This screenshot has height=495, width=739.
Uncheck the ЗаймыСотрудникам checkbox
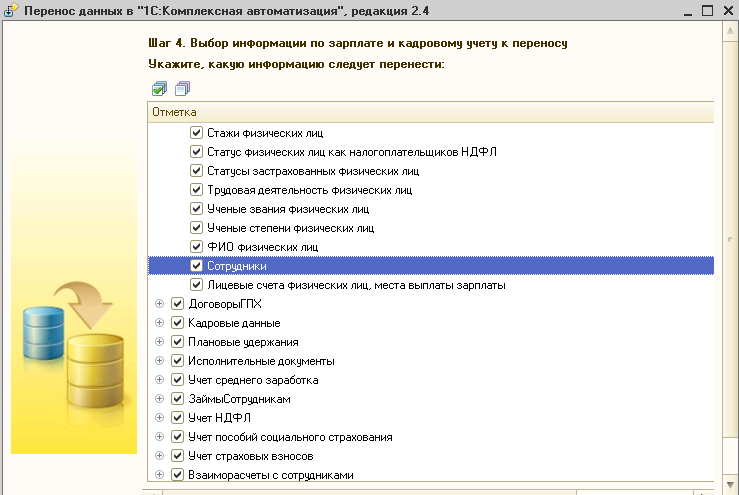point(177,398)
